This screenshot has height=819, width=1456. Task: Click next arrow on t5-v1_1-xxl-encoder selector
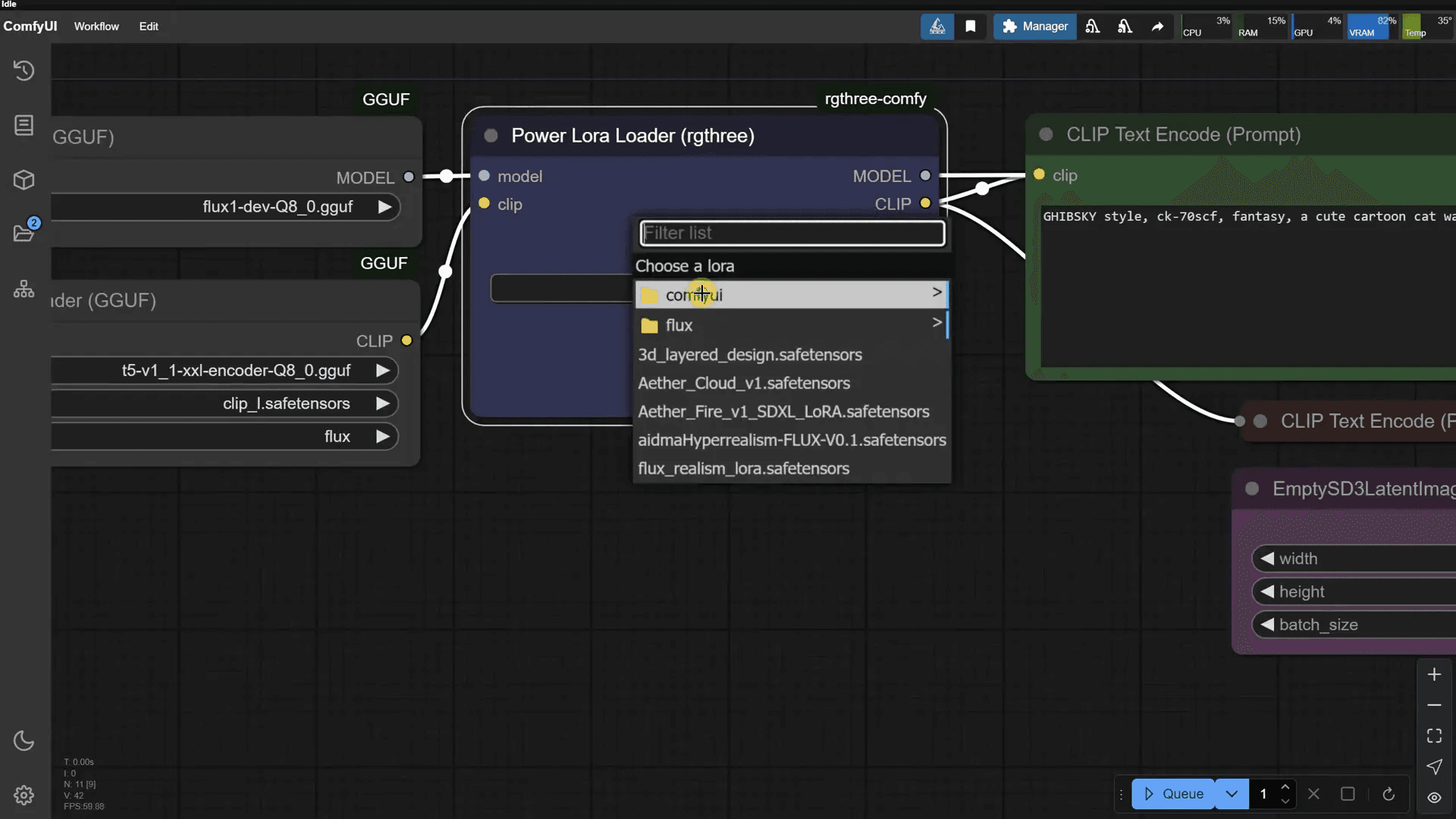click(383, 371)
